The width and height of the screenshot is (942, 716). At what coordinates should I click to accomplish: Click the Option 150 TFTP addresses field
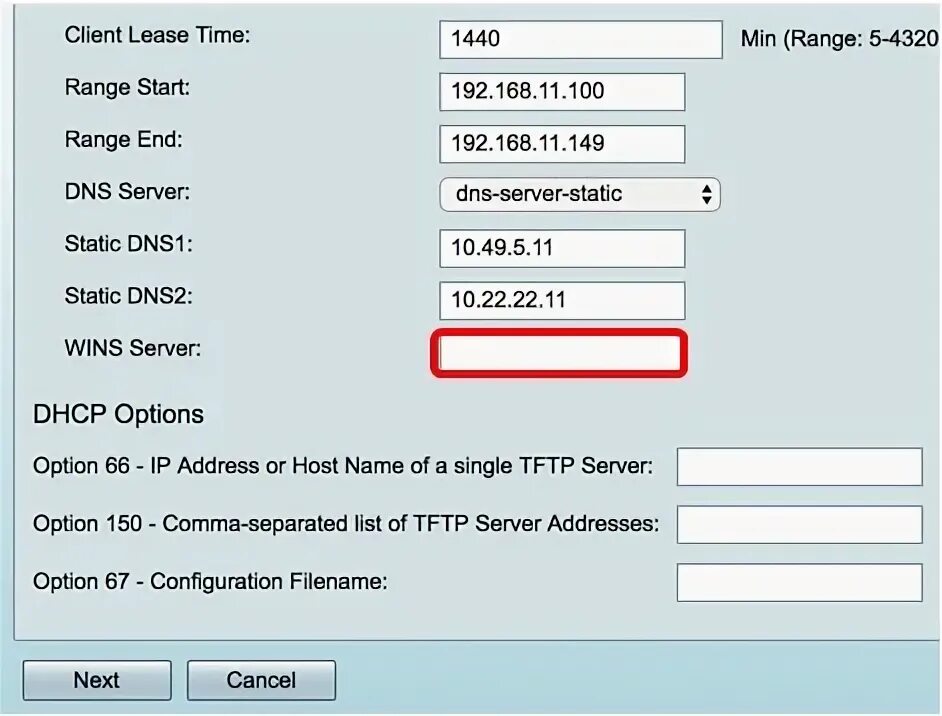800,524
